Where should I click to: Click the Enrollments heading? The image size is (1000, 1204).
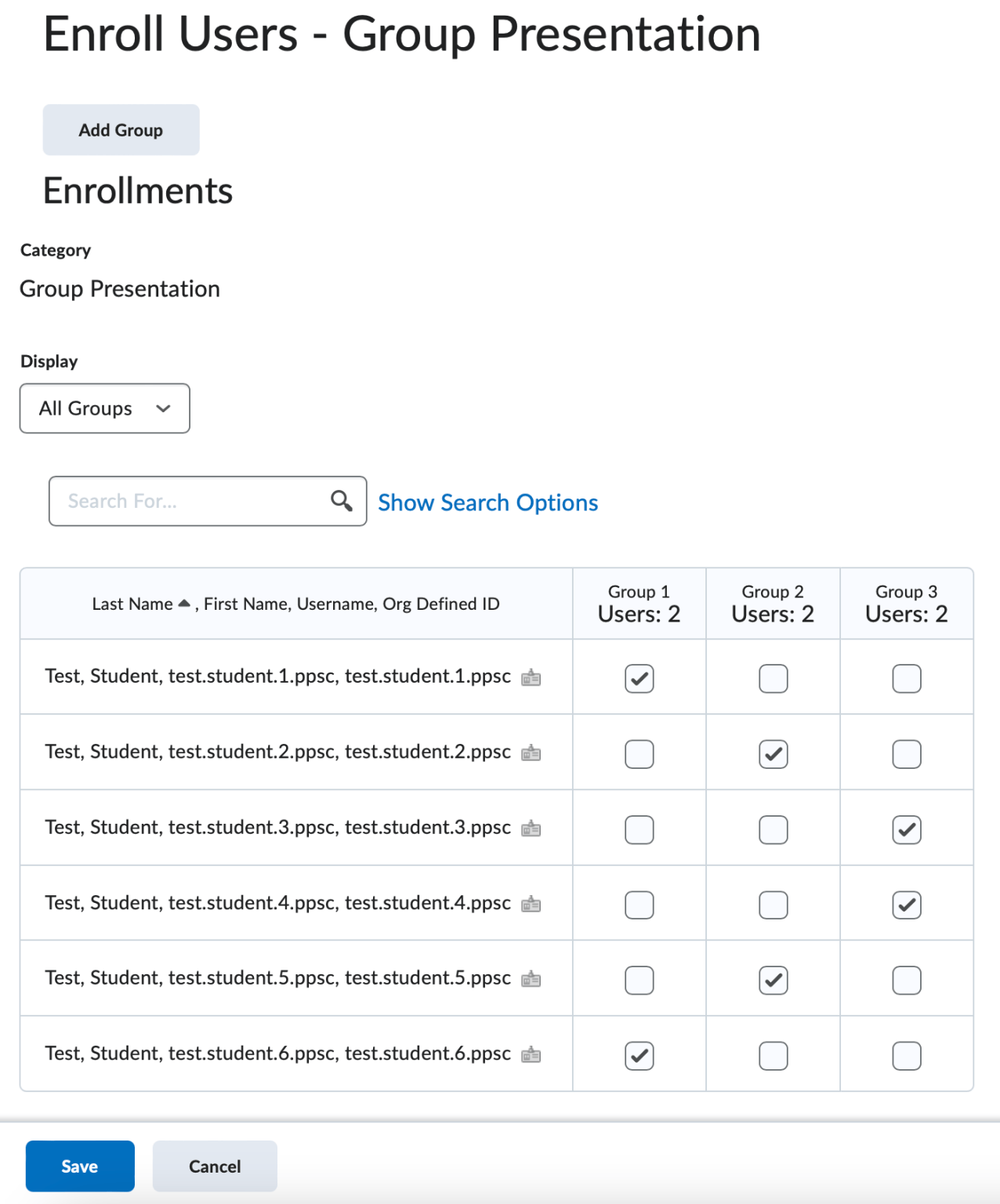[138, 190]
